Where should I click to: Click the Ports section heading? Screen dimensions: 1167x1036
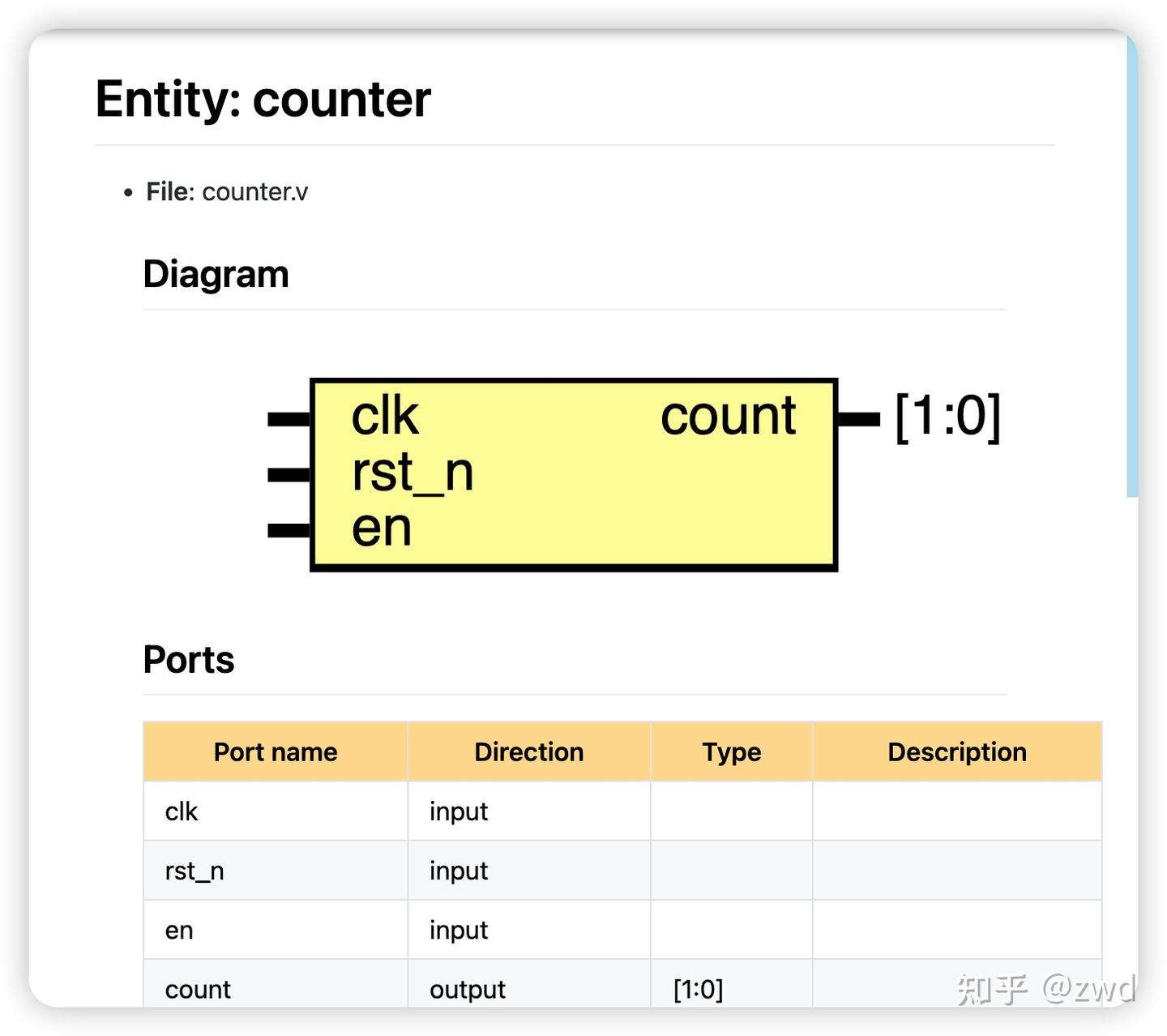click(189, 659)
